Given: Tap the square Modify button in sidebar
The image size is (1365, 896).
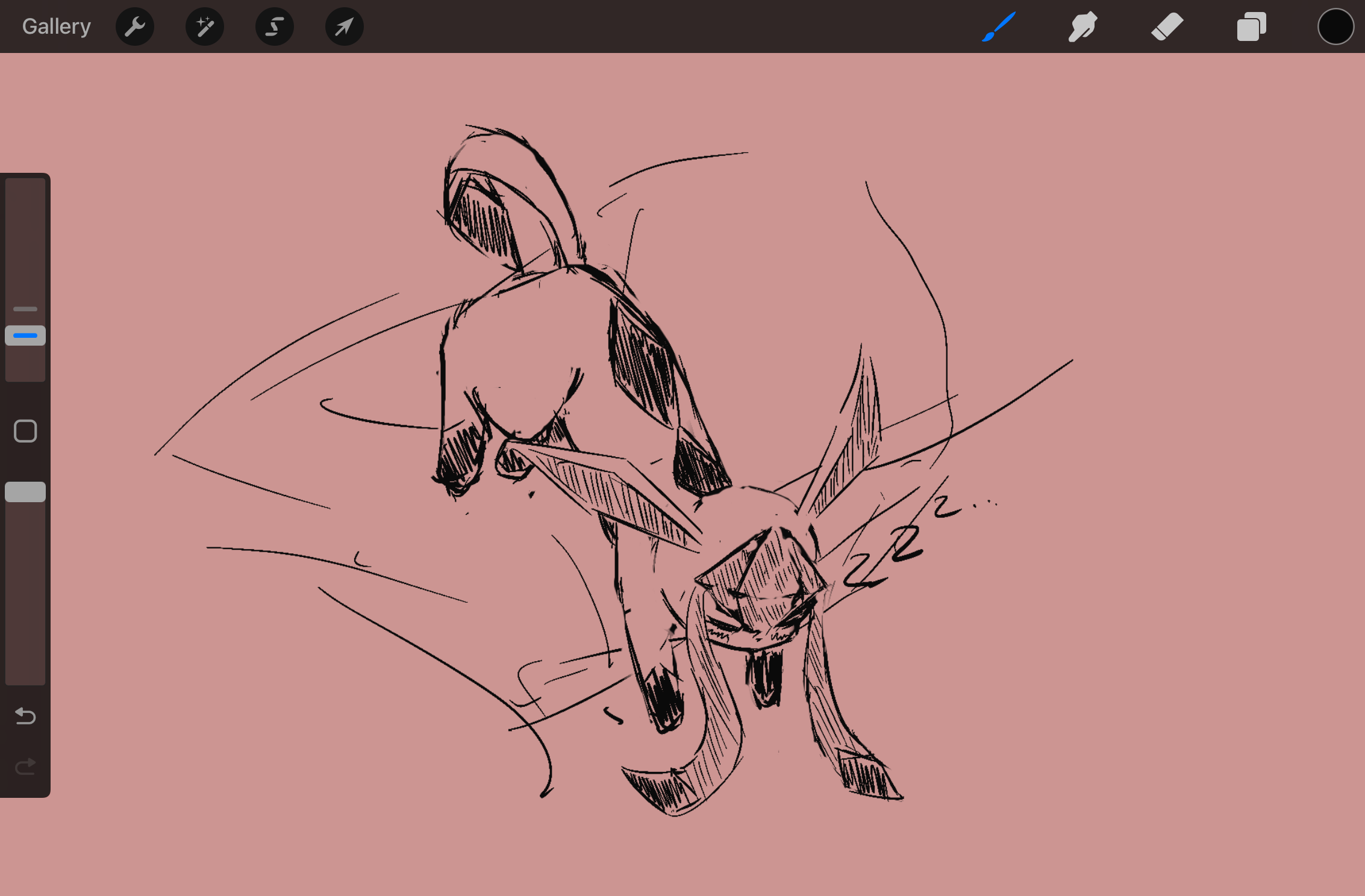Looking at the screenshot, I should pyautogui.click(x=25, y=431).
